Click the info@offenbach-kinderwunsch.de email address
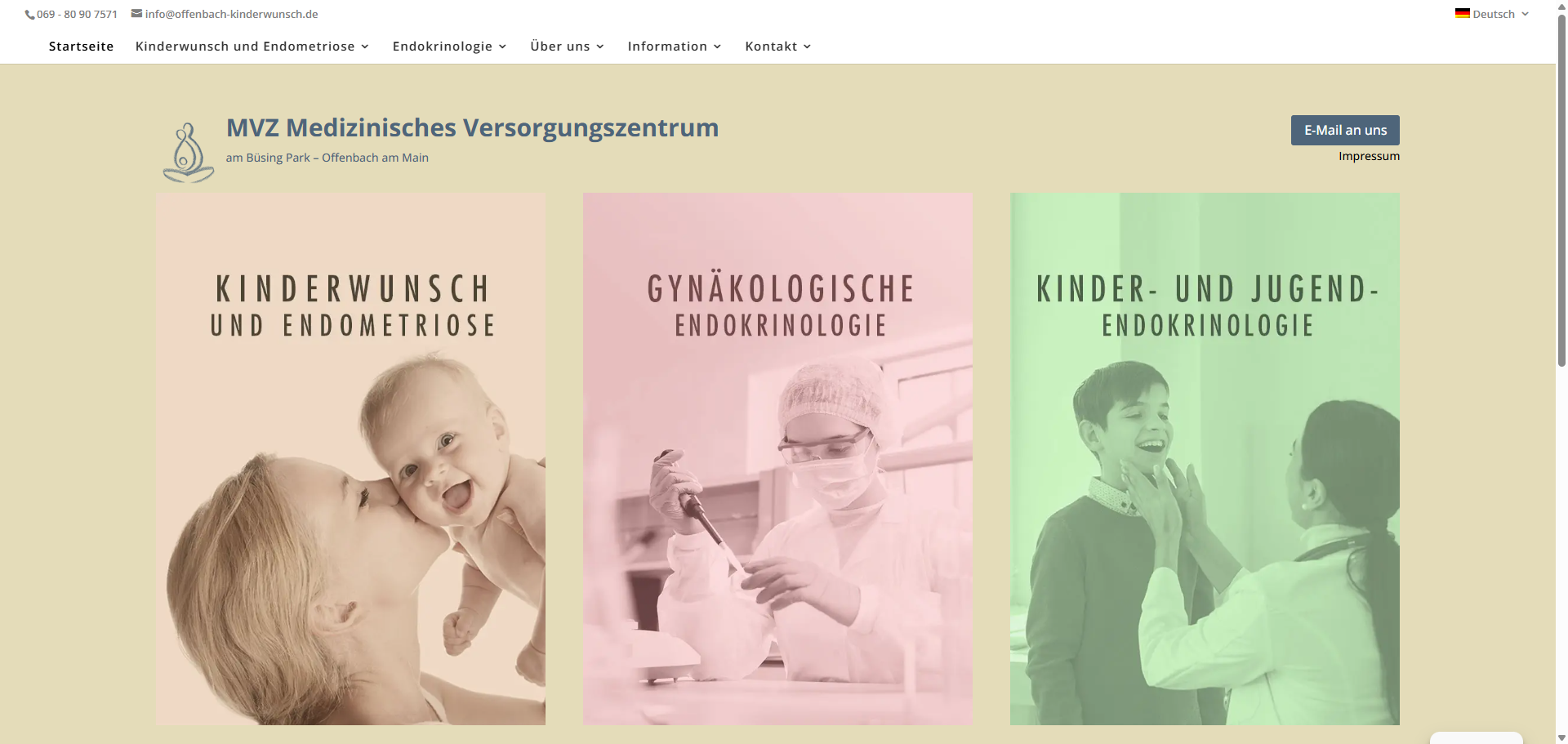1568x744 pixels. click(x=231, y=14)
